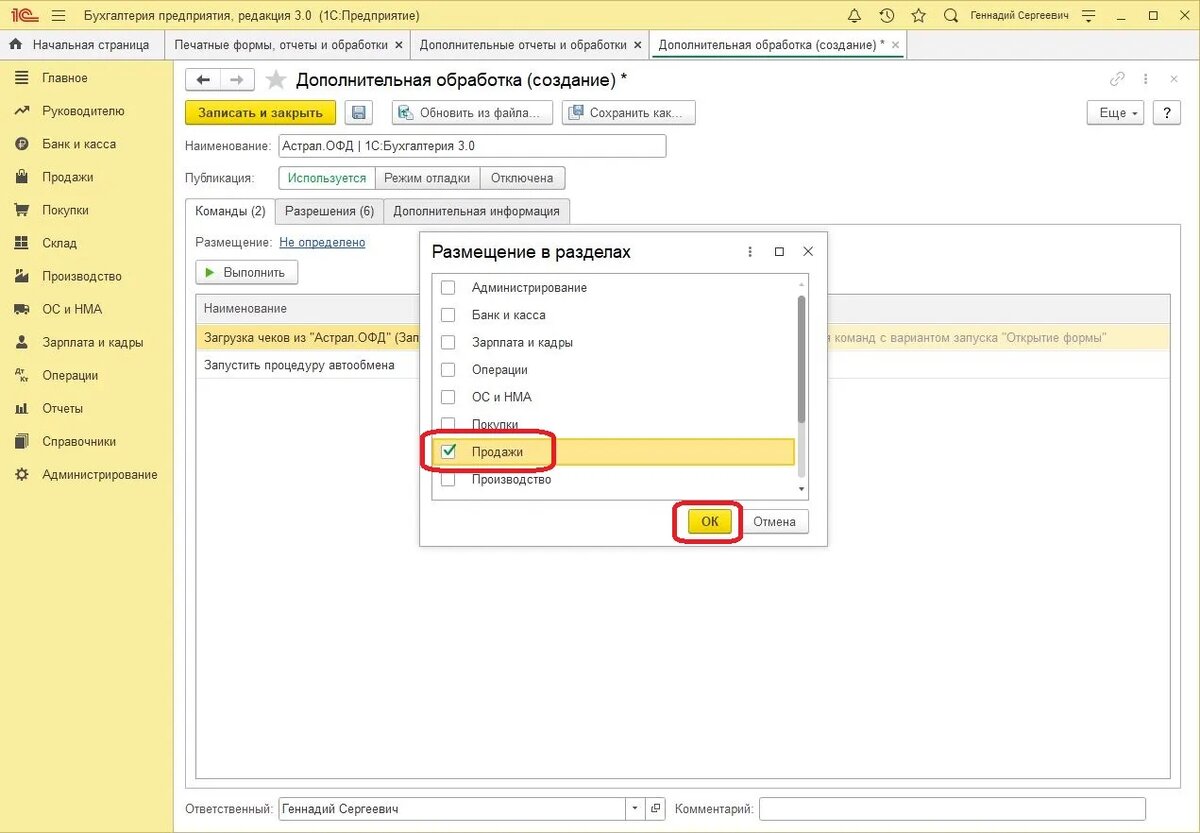Viewport: 1200px width, 833px height.
Task: Close Дополнительные отчеты и обработки tab
Action: point(638,45)
